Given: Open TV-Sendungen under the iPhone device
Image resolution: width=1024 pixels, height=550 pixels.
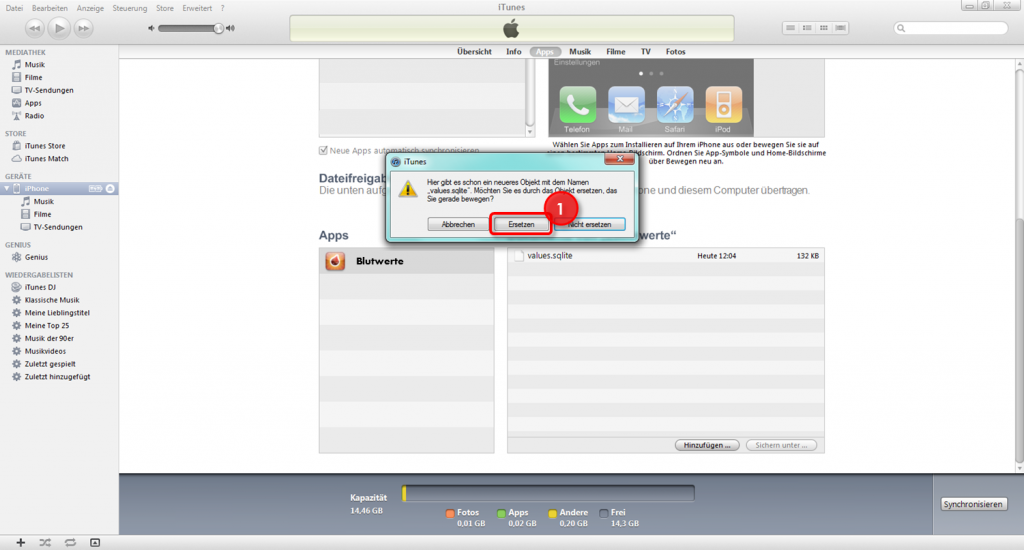Looking at the screenshot, I should click(x=59, y=227).
